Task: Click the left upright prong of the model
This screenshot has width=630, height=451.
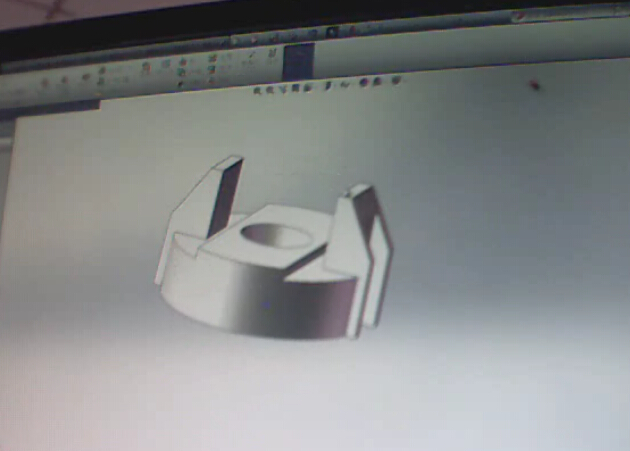Action: 222,192
